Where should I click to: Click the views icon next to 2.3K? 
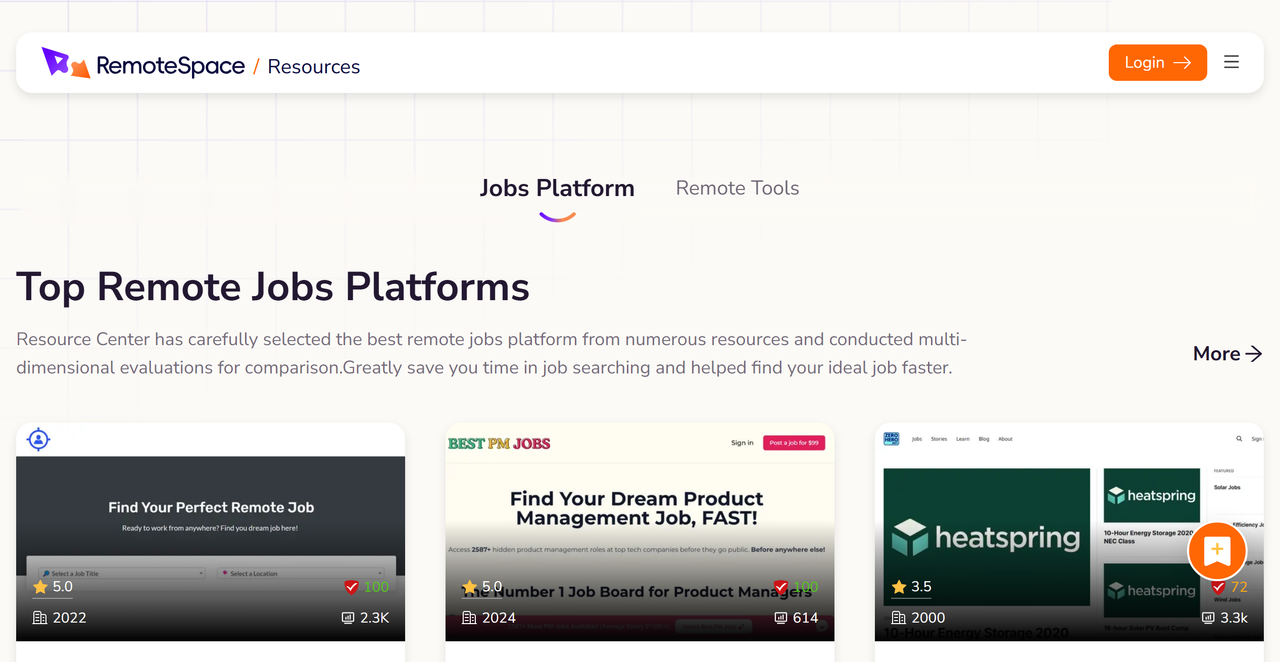[x=348, y=618]
